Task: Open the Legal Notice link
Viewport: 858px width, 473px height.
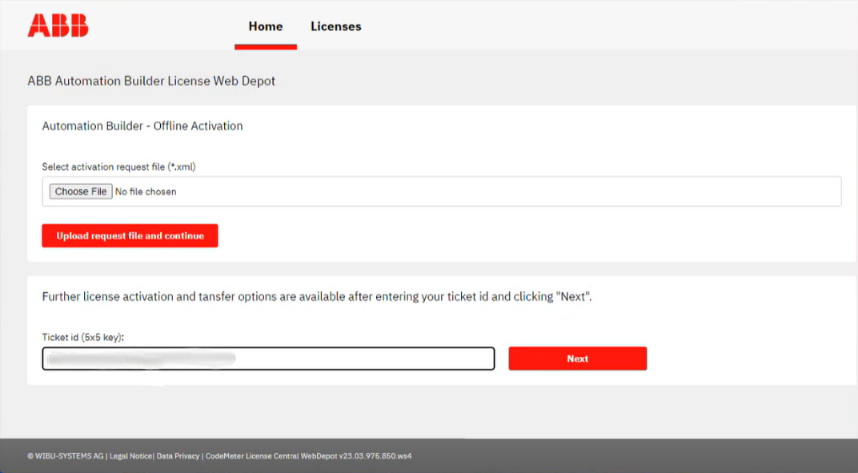Action: coord(131,456)
